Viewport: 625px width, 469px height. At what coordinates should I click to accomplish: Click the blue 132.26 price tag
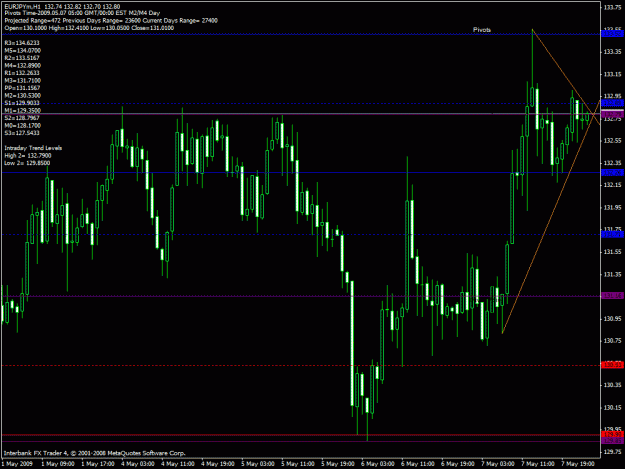point(613,173)
